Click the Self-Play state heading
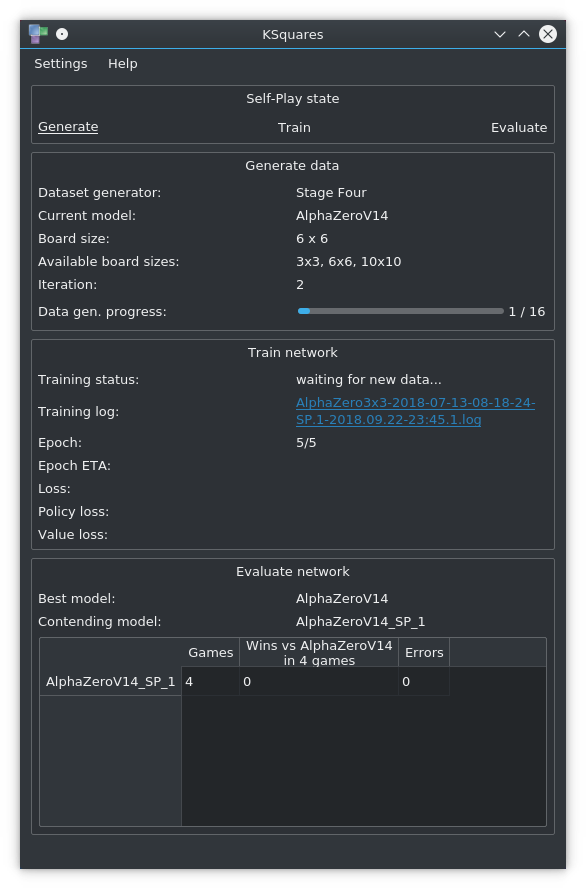This screenshot has height=889, width=586. (x=292, y=99)
